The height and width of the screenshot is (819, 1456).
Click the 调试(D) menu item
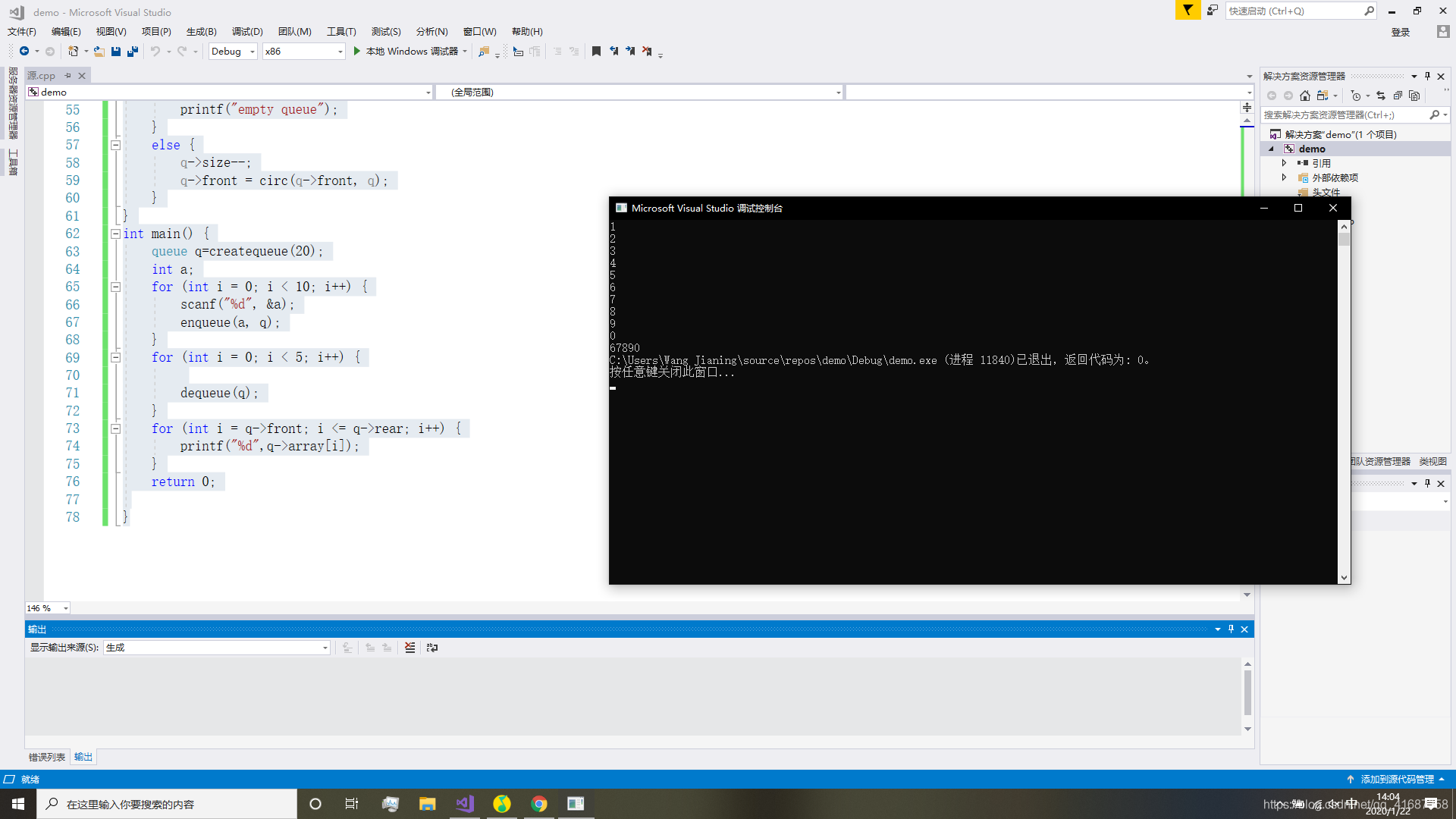[x=245, y=31]
